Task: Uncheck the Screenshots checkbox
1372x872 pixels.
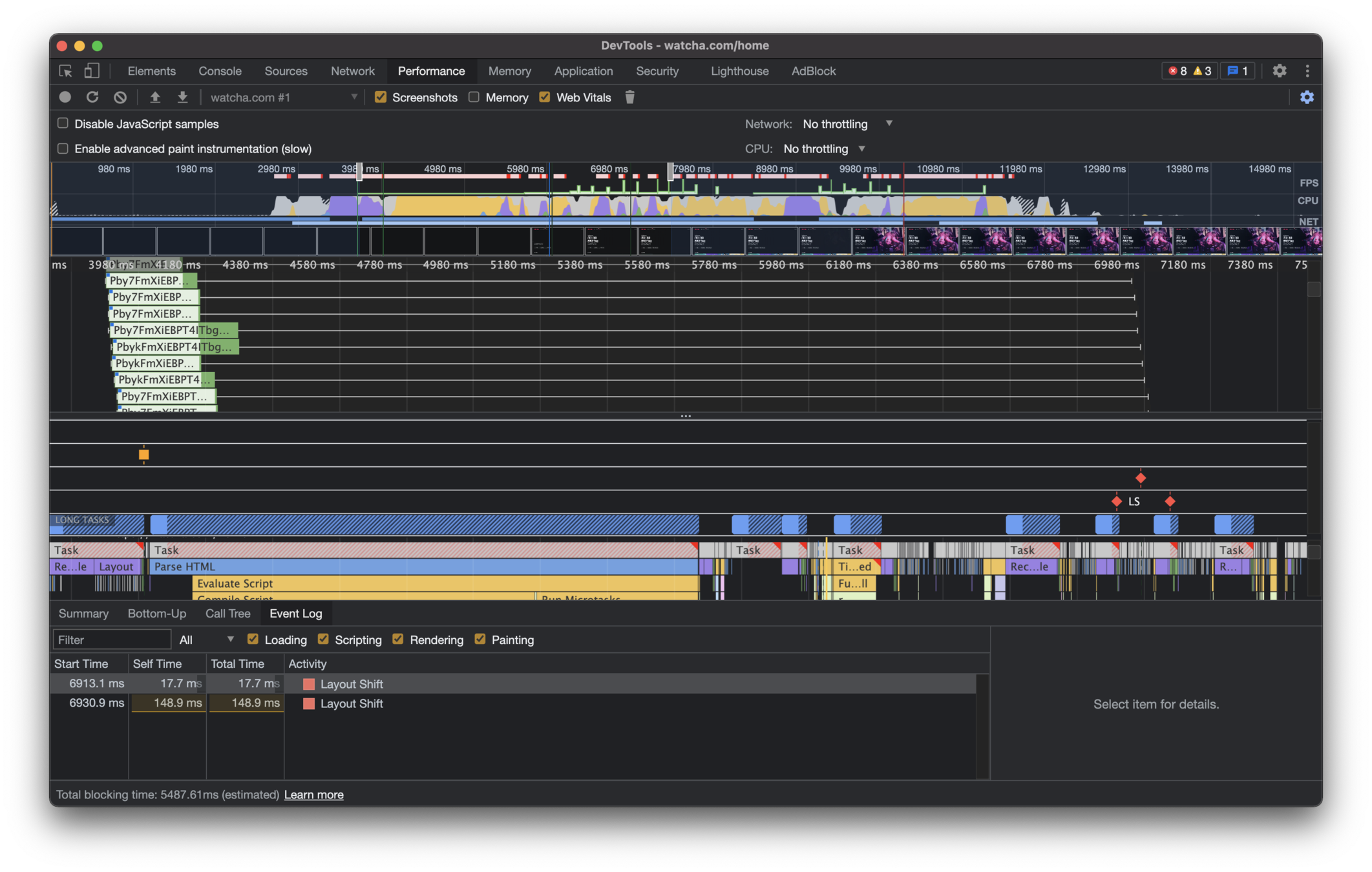Action: tap(381, 98)
